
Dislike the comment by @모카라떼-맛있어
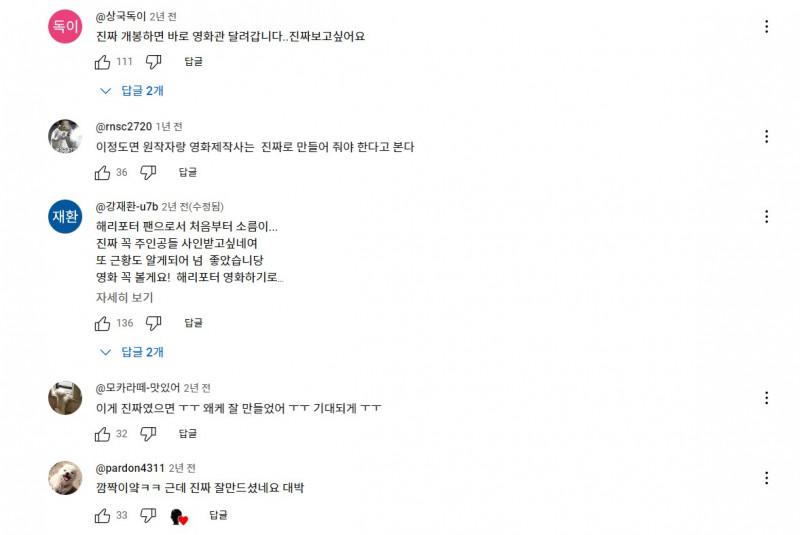pyautogui.click(x=148, y=434)
